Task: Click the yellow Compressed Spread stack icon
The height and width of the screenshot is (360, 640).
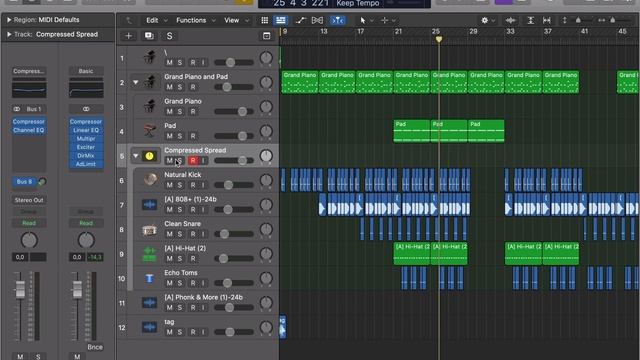Action: click(149, 156)
